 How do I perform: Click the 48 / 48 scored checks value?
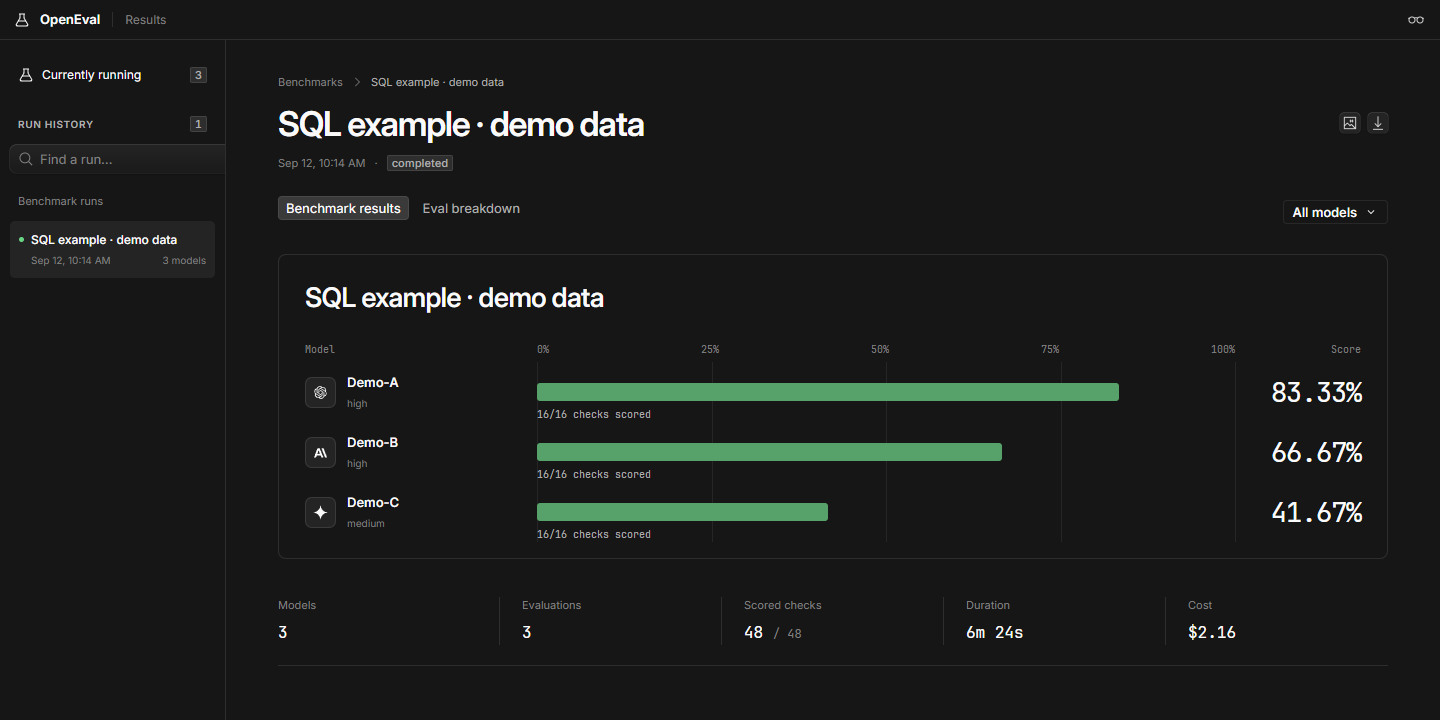click(x=773, y=632)
